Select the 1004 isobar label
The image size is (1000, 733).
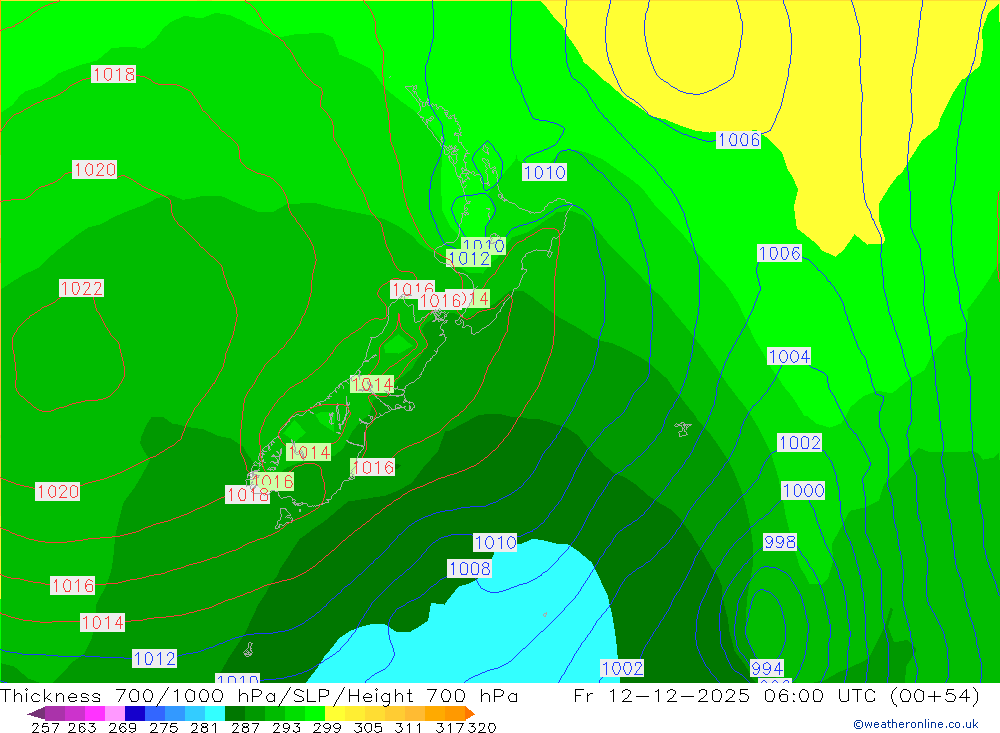[x=789, y=356]
